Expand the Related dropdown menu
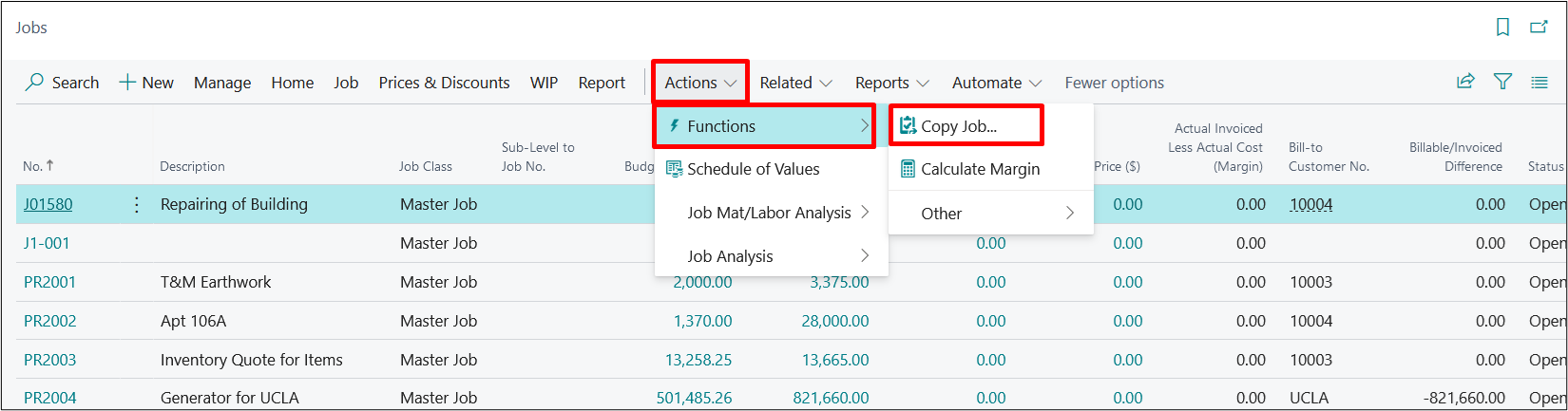Image resolution: width=1568 pixels, height=411 pixels. coord(795,83)
